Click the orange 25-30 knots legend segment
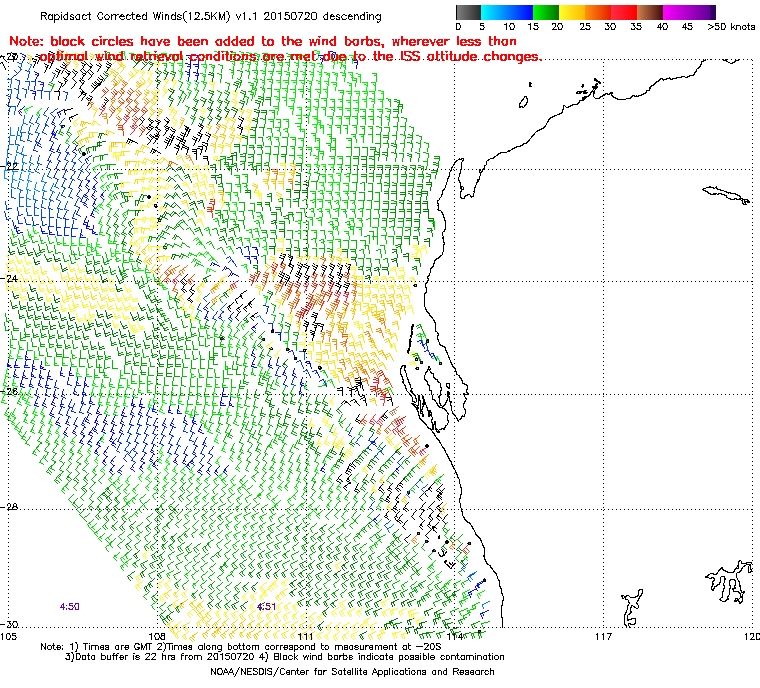Screen dimensions: 760x688 598,13
